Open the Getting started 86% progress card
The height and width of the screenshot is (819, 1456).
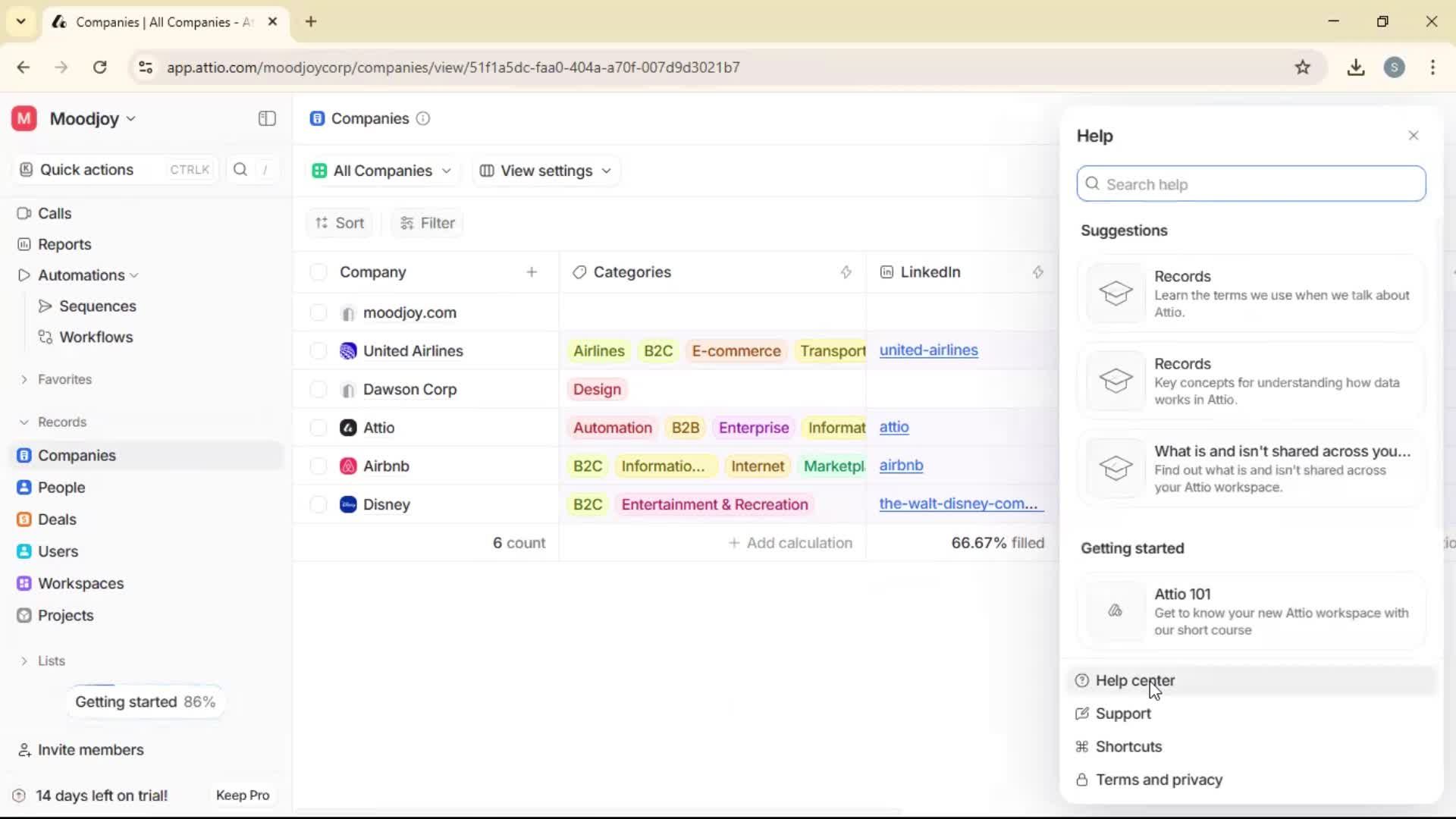[x=145, y=701]
